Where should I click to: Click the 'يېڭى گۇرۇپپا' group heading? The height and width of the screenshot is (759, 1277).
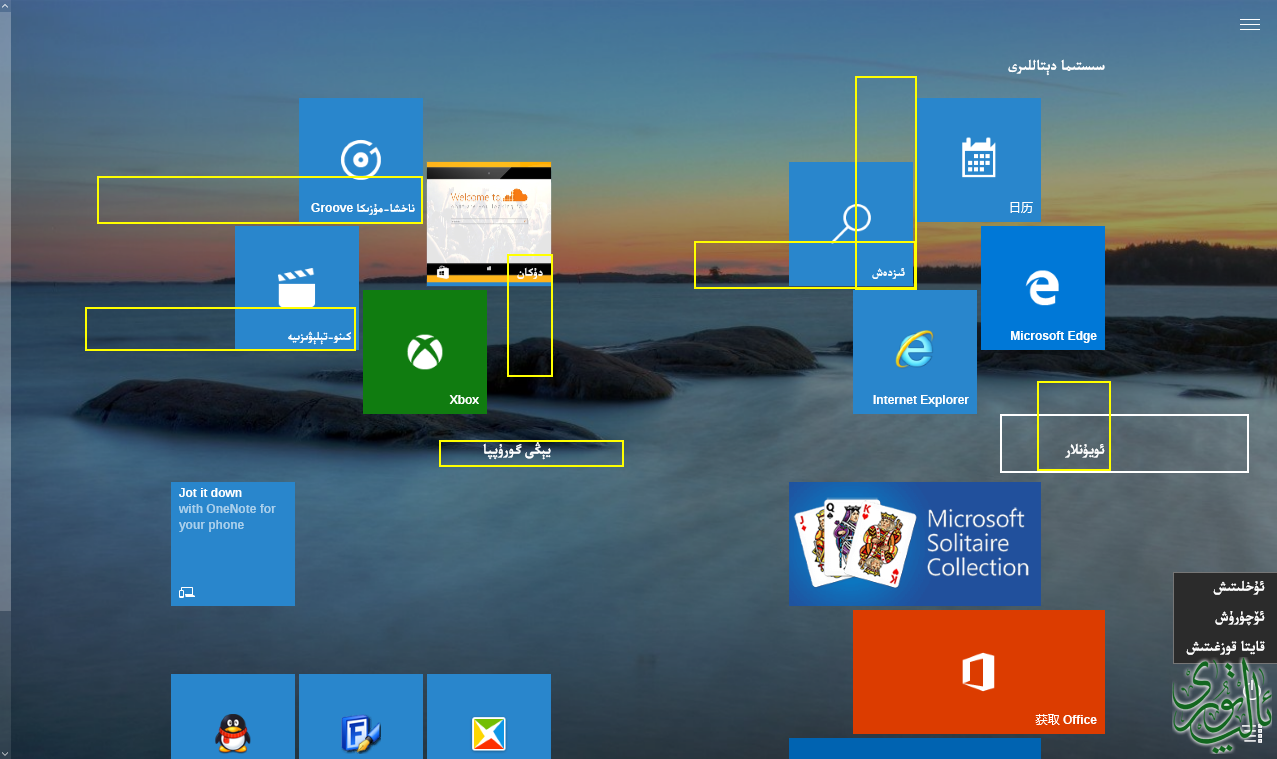[517, 452]
